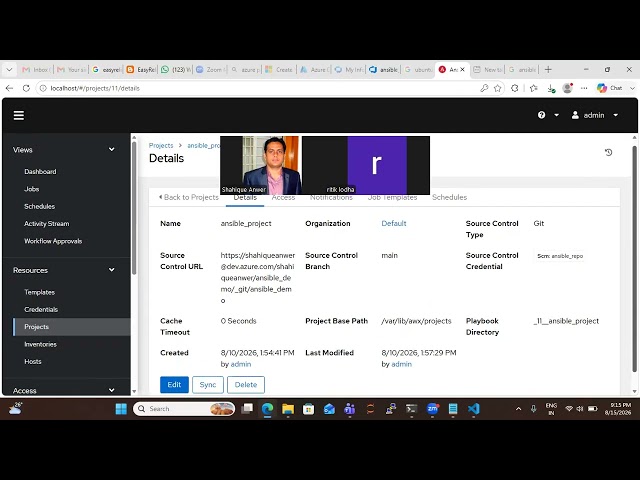Open Jobs in sidebar

31,189
